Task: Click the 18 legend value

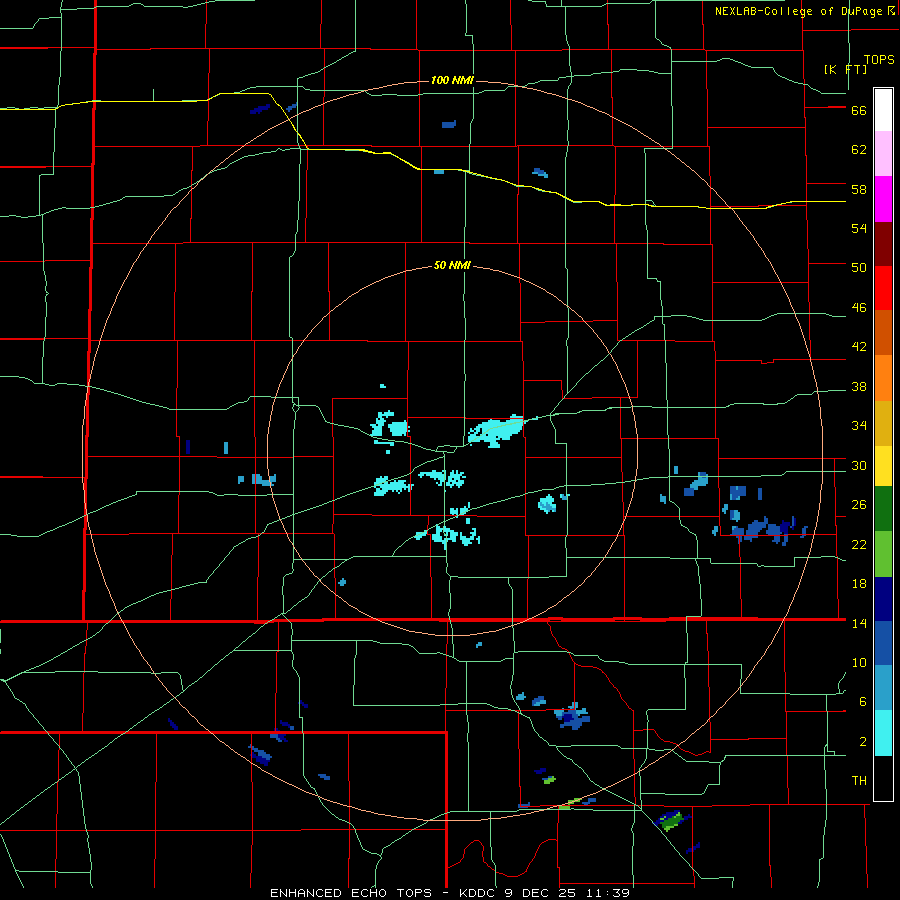Action: [859, 584]
